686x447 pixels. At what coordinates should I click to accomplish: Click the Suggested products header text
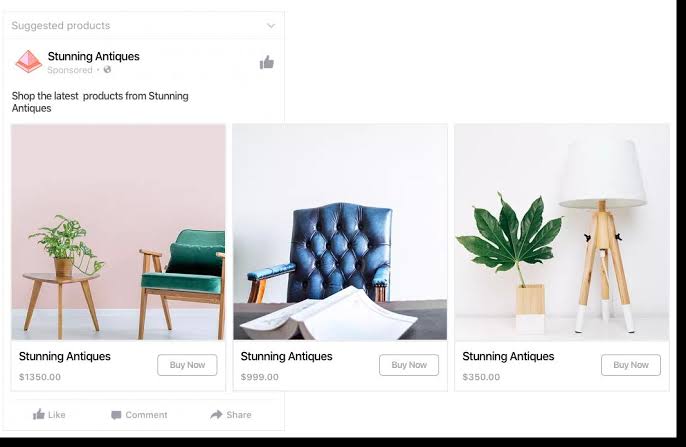tap(61, 26)
